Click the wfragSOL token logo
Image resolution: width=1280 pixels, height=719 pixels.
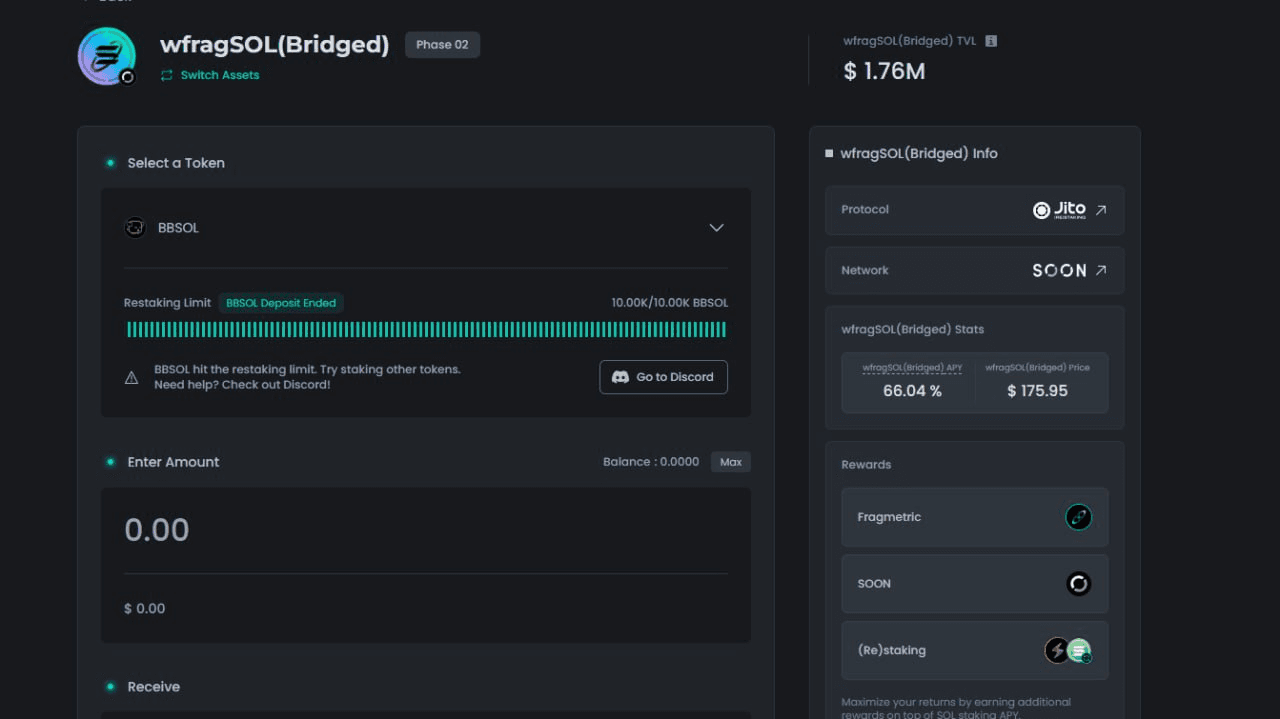(x=107, y=56)
